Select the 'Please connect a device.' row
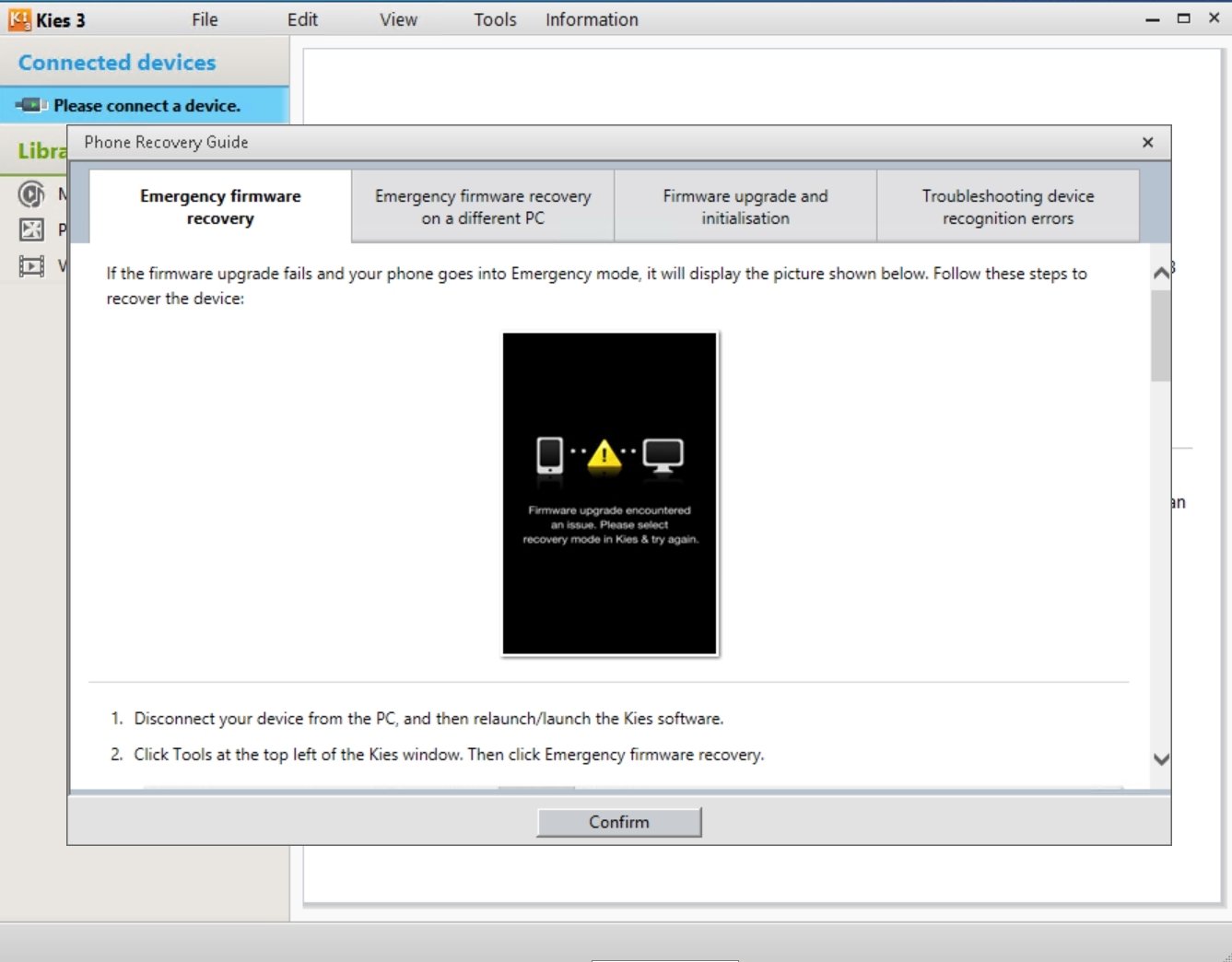 point(145,105)
